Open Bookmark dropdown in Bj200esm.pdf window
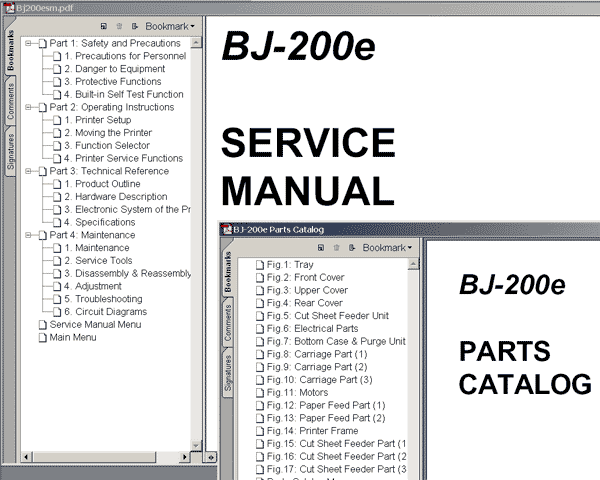This screenshot has height=480, width=600. point(170,26)
